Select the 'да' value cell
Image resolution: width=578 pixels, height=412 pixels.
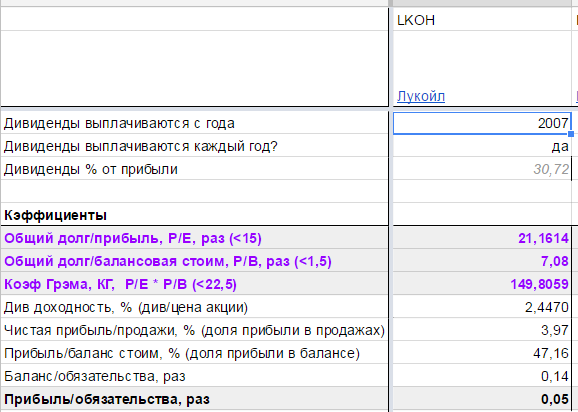[x=482, y=146]
